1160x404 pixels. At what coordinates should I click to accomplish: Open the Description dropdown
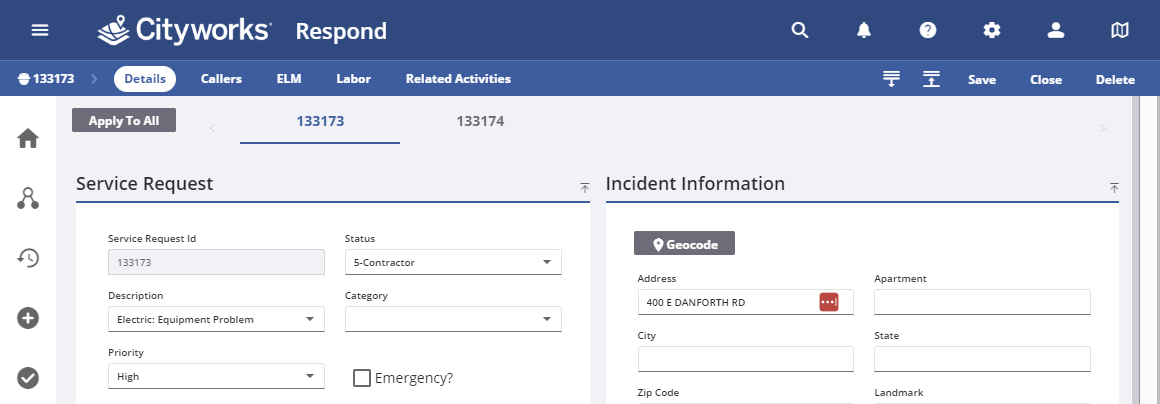point(216,319)
